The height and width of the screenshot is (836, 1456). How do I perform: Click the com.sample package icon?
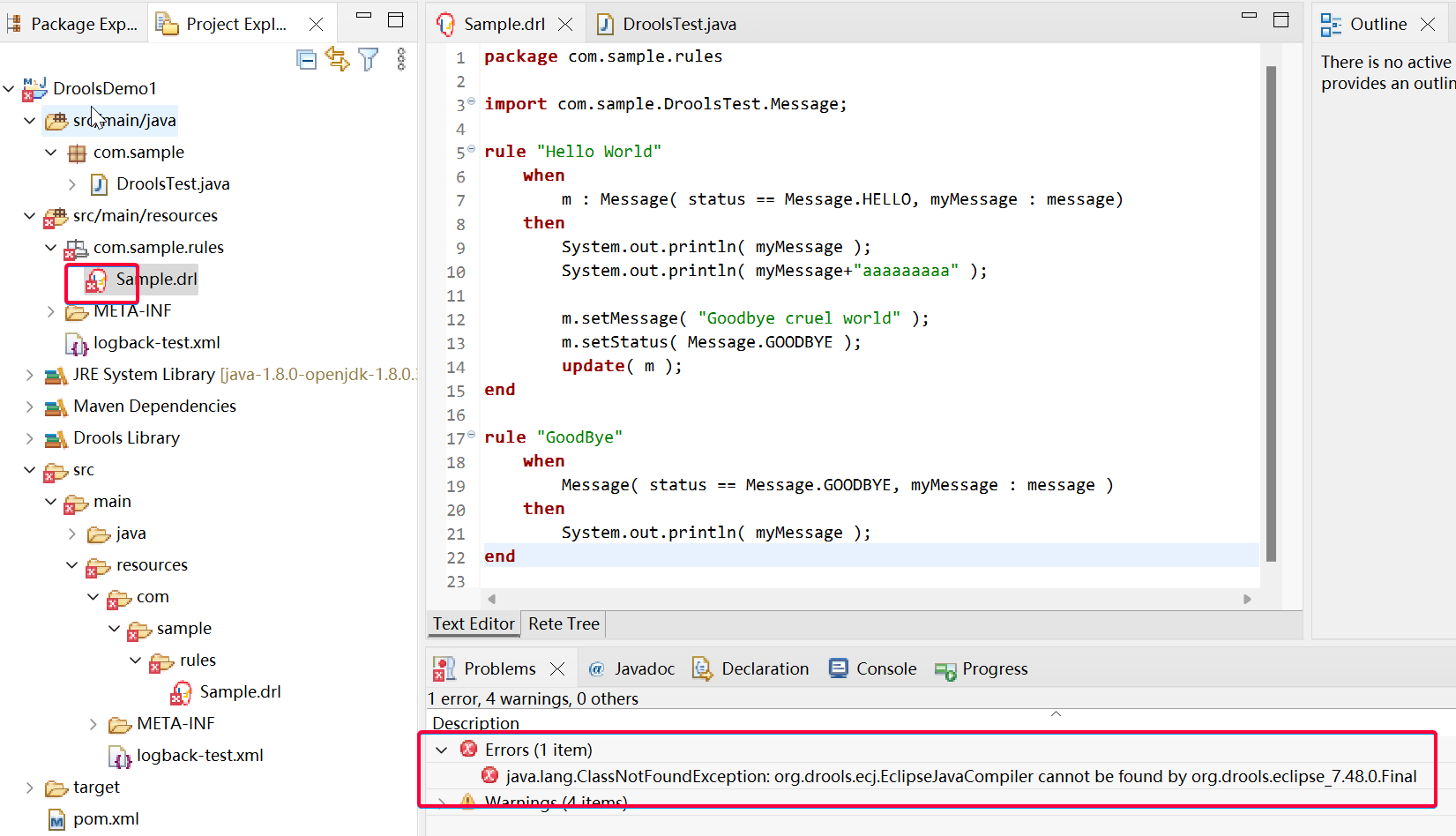click(x=78, y=153)
